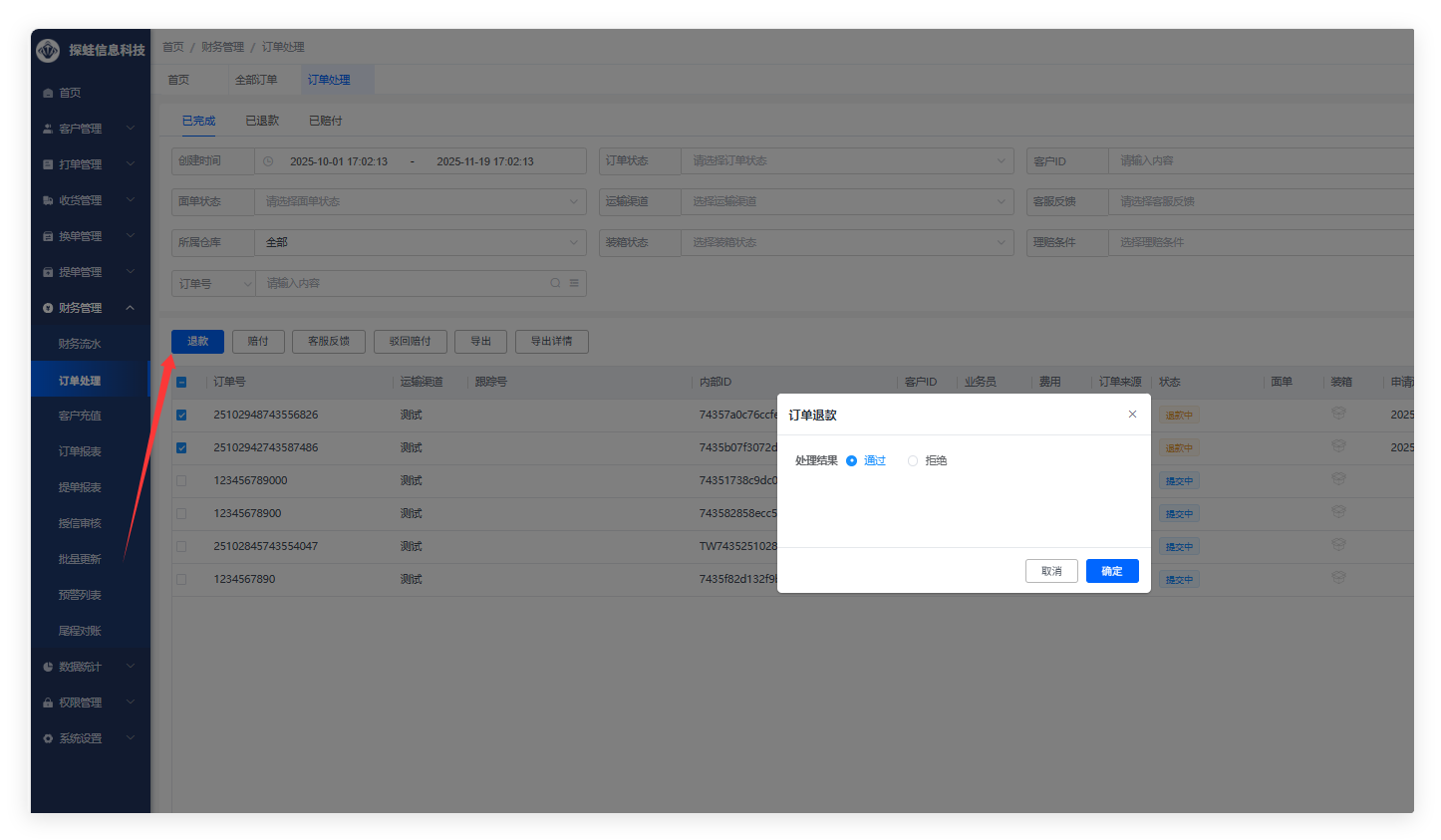
Task: Select the 通过 radio option
Action: (x=851, y=460)
